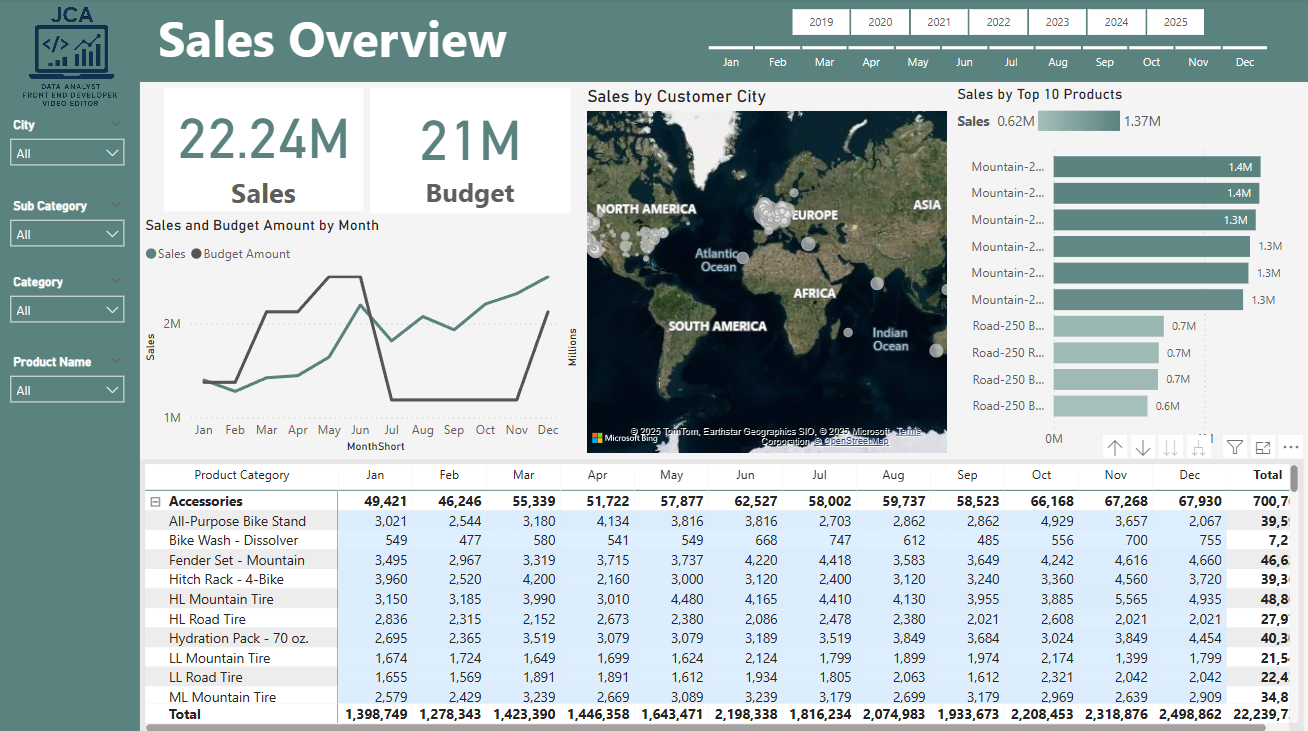The image size is (1308, 731).
Task: Click the Product Category column header
Action: pos(242,475)
